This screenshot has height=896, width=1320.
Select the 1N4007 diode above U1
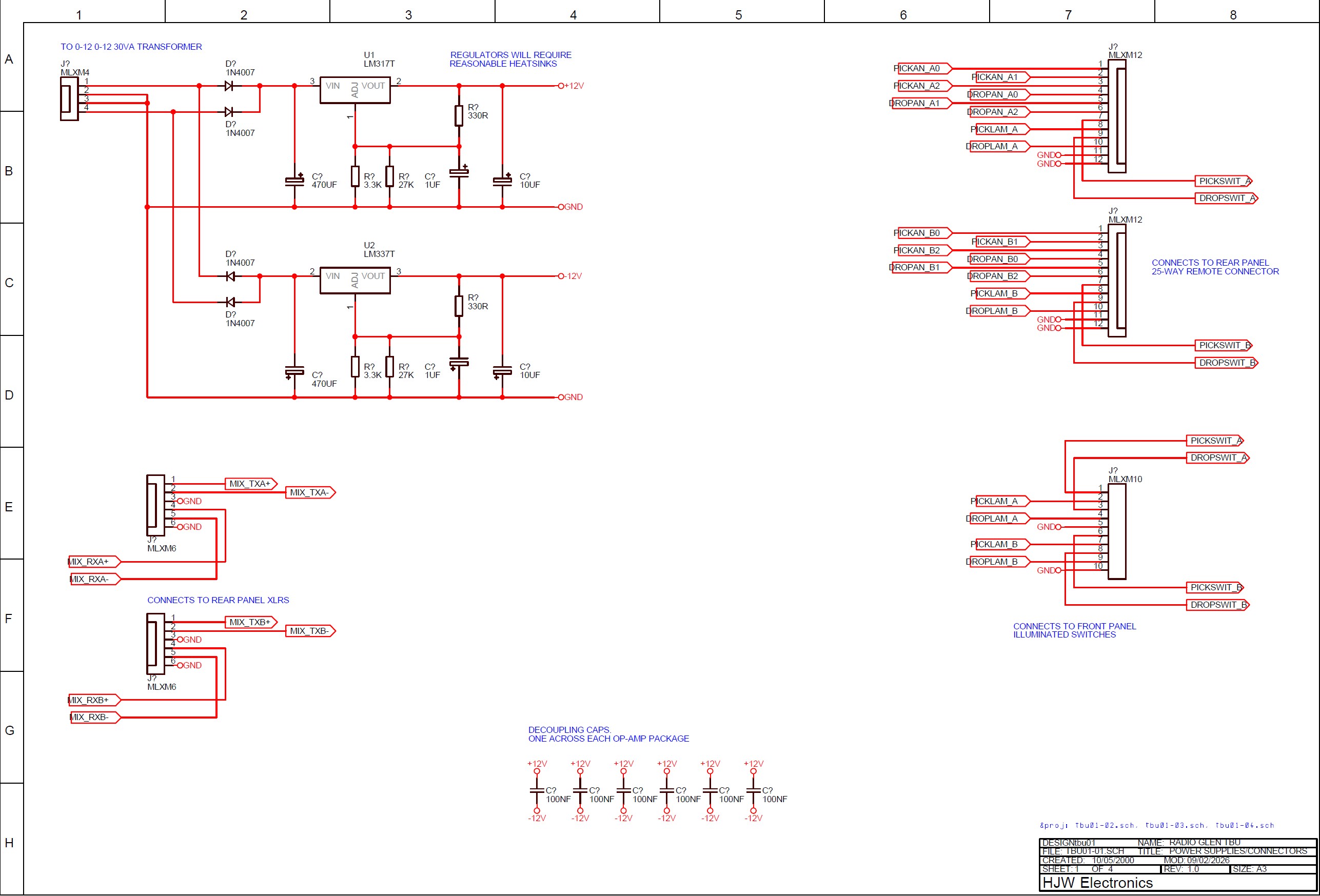[x=229, y=86]
